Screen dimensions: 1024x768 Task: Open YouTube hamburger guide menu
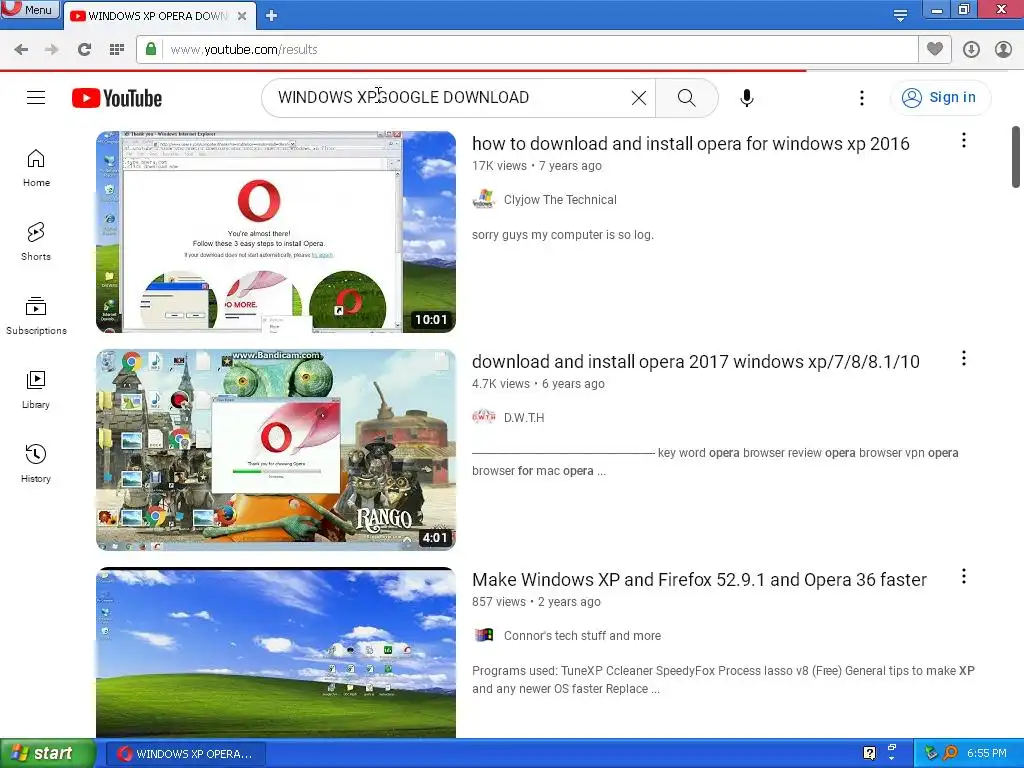click(x=36, y=98)
